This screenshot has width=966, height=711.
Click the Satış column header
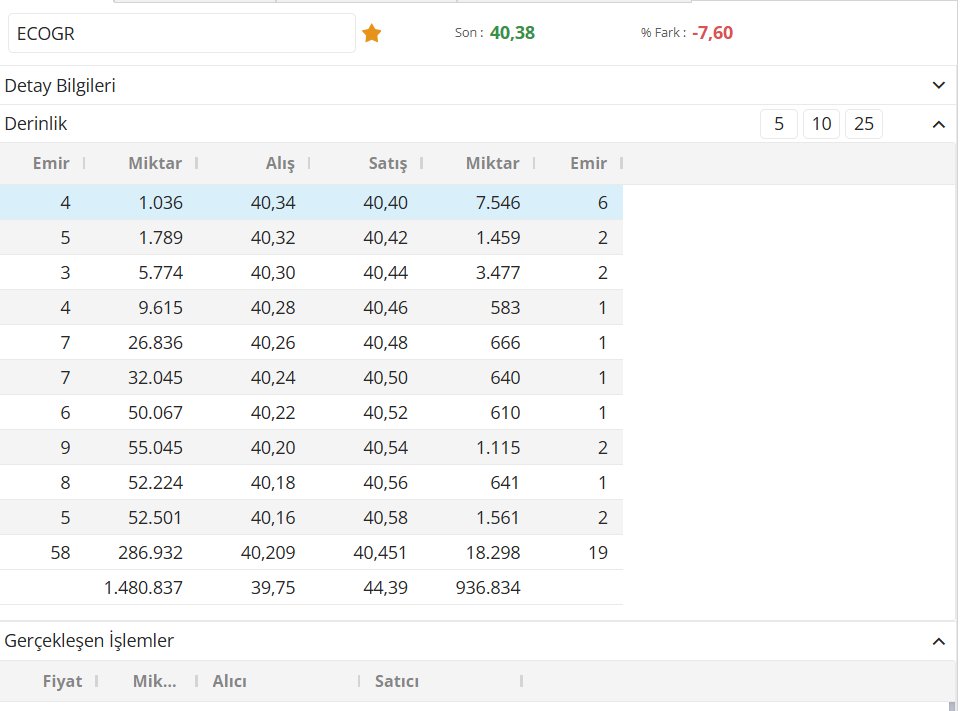388,163
